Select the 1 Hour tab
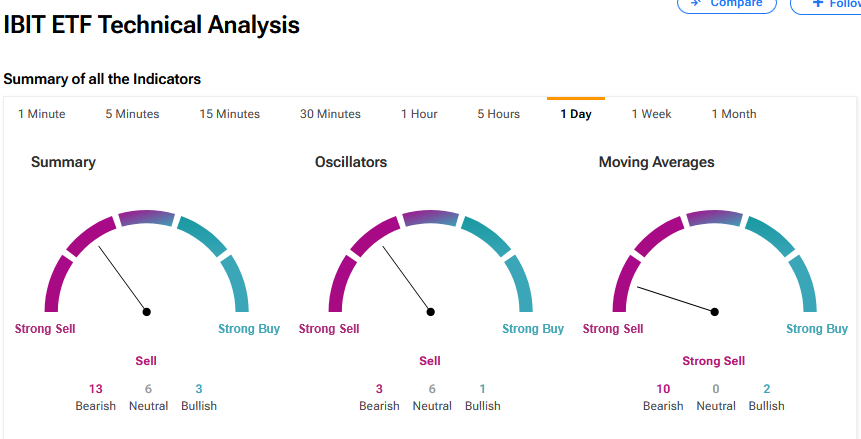861x439 pixels. pos(419,114)
